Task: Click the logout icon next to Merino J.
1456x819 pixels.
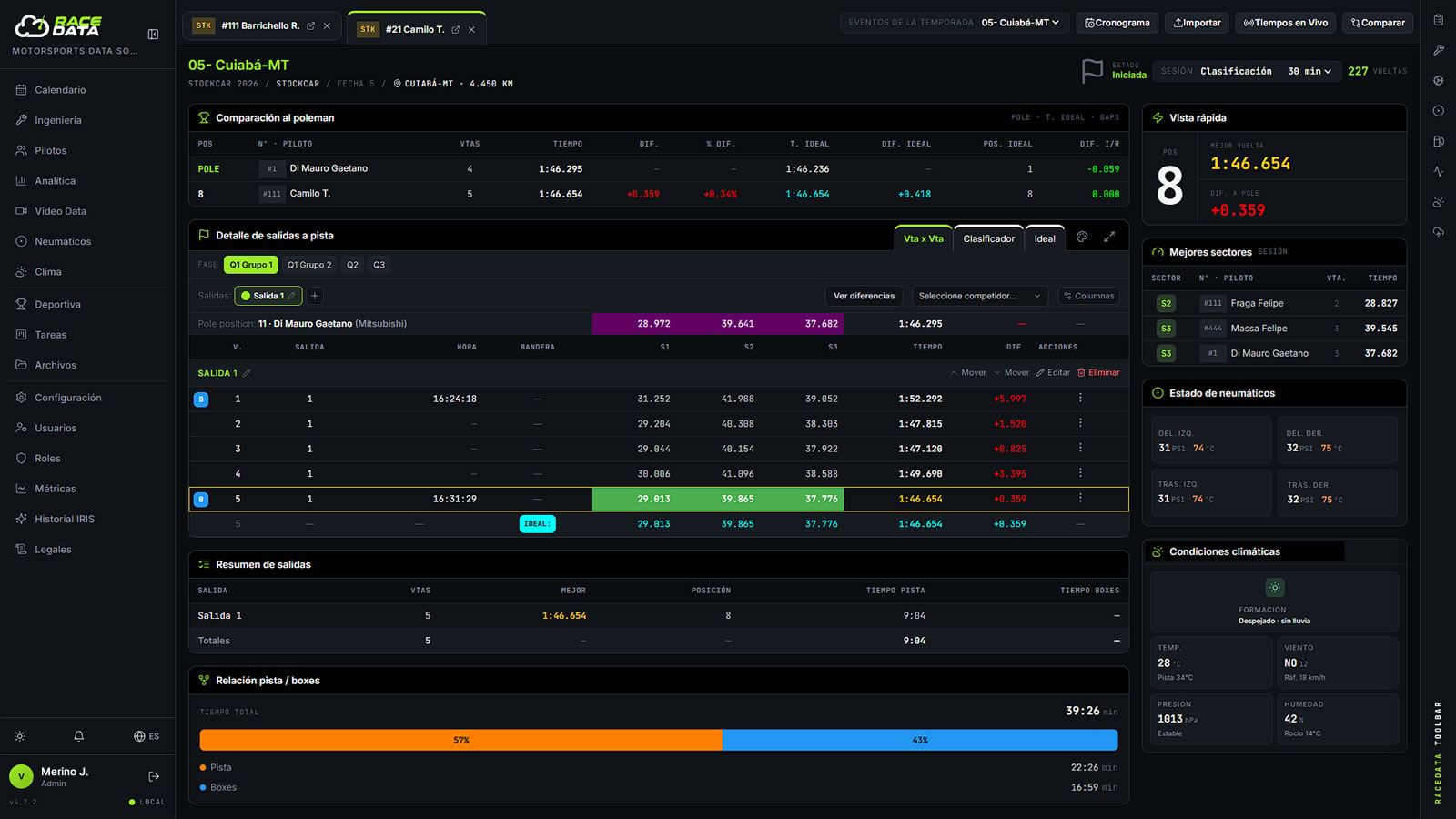Action: pos(154,776)
